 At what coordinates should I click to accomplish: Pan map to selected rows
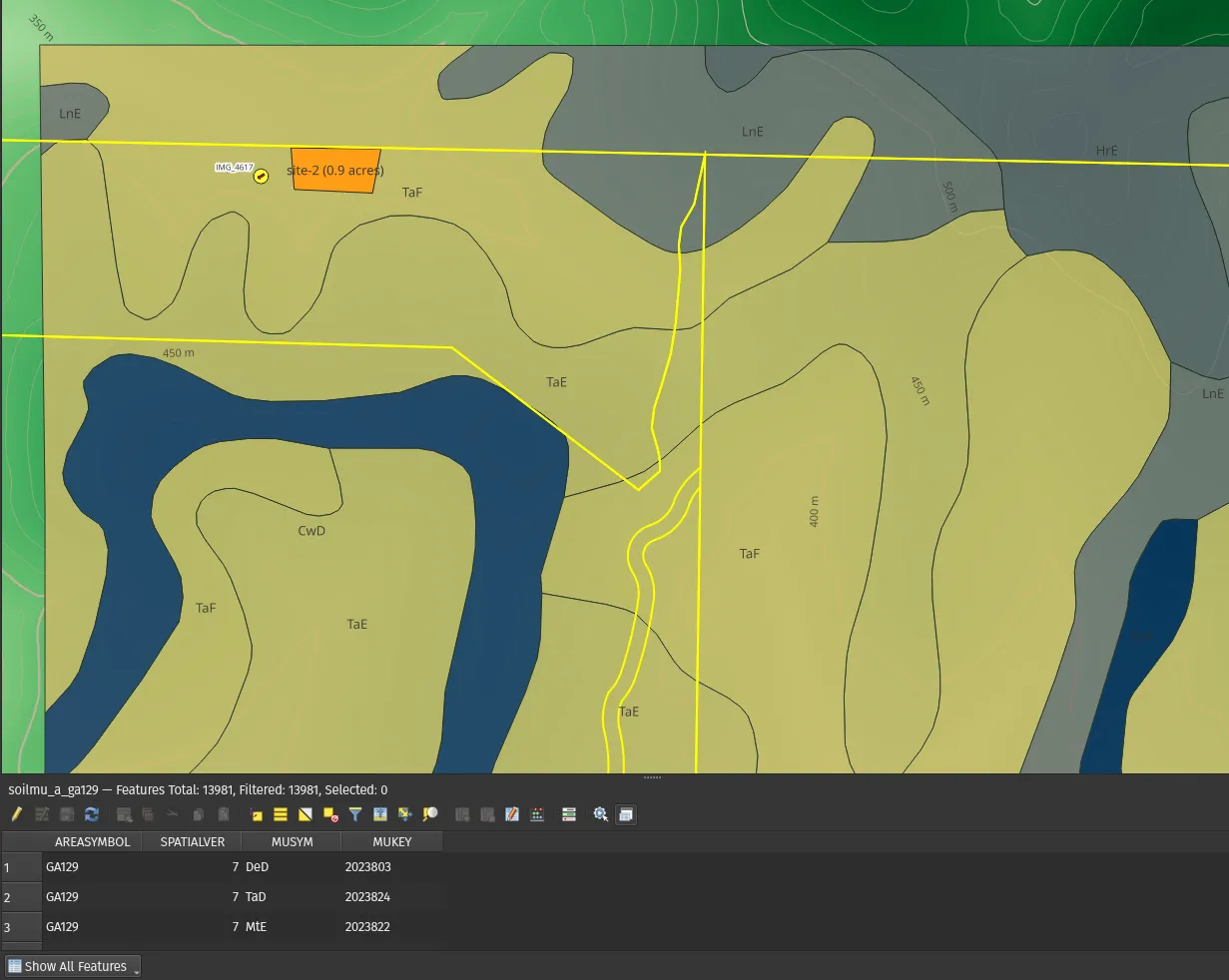coord(405,814)
